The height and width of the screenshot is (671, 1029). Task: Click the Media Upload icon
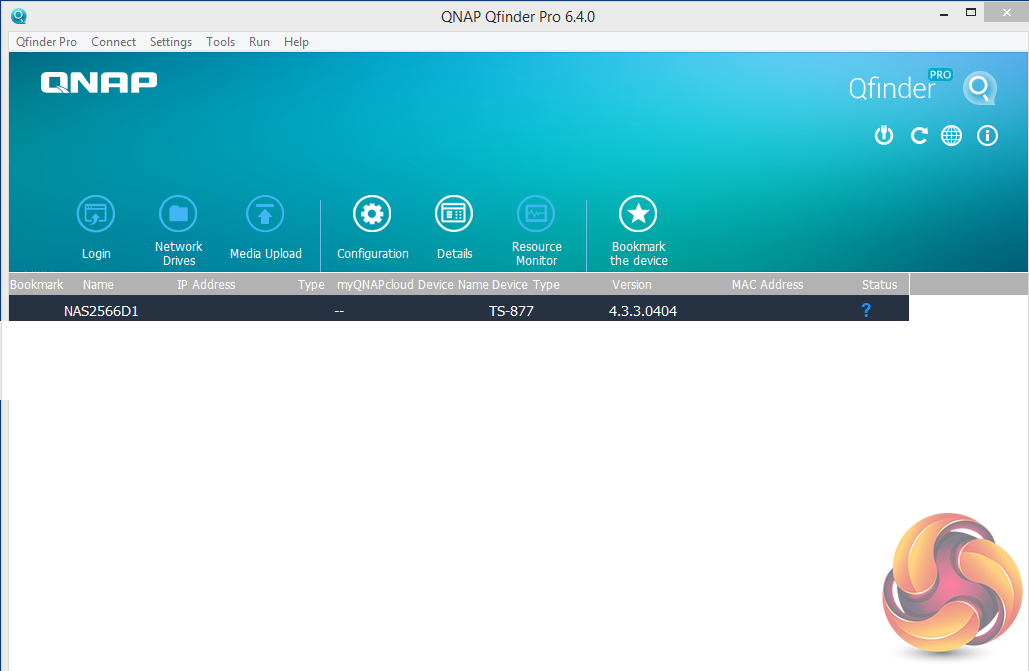point(265,214)
